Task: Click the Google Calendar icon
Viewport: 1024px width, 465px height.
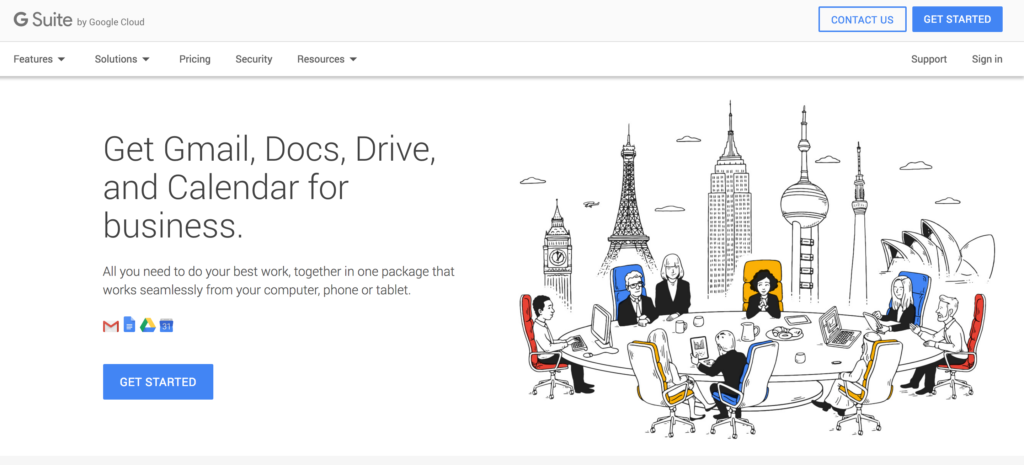Action: coord(167,325)
